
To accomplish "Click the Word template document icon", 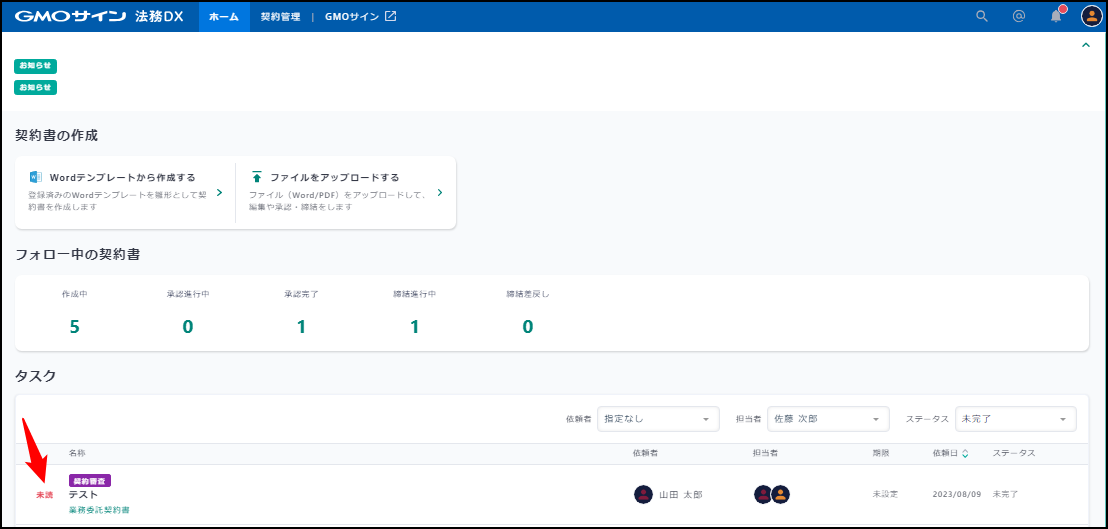I will tap(36, 177).
